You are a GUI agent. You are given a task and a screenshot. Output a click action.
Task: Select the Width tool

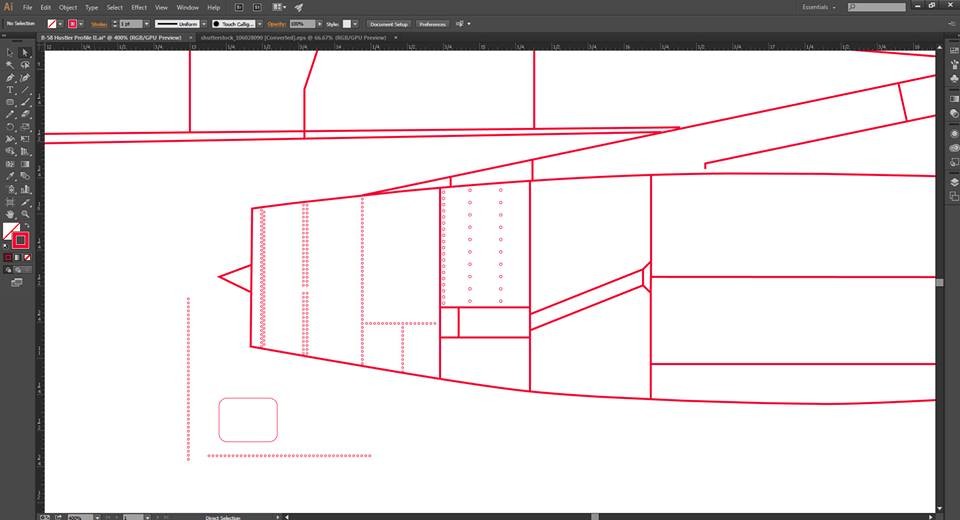[10, 139]
